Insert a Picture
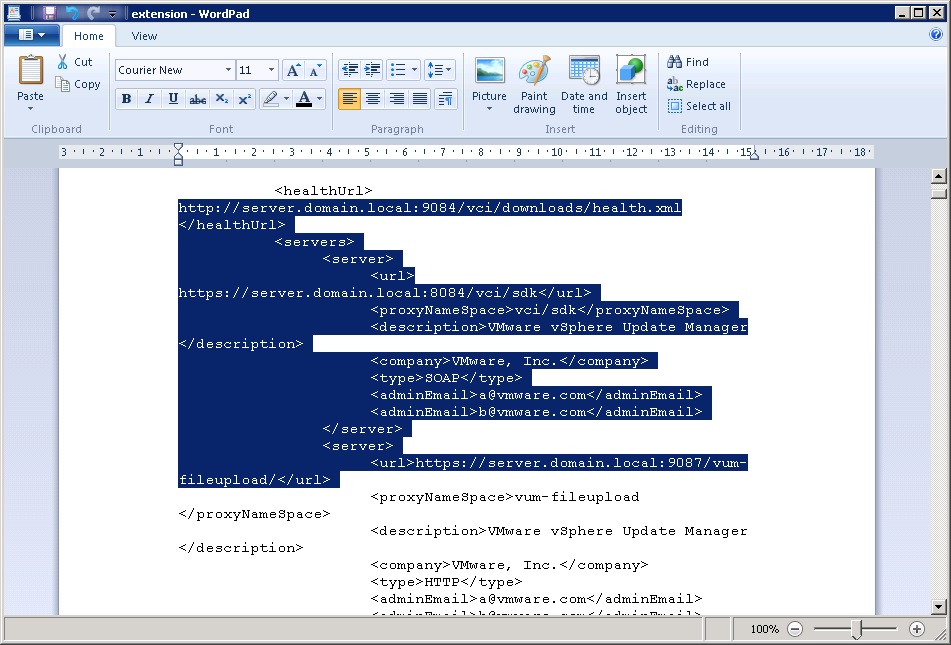Image resolution: width=951 pixels, height=645 pixels. 489,79
